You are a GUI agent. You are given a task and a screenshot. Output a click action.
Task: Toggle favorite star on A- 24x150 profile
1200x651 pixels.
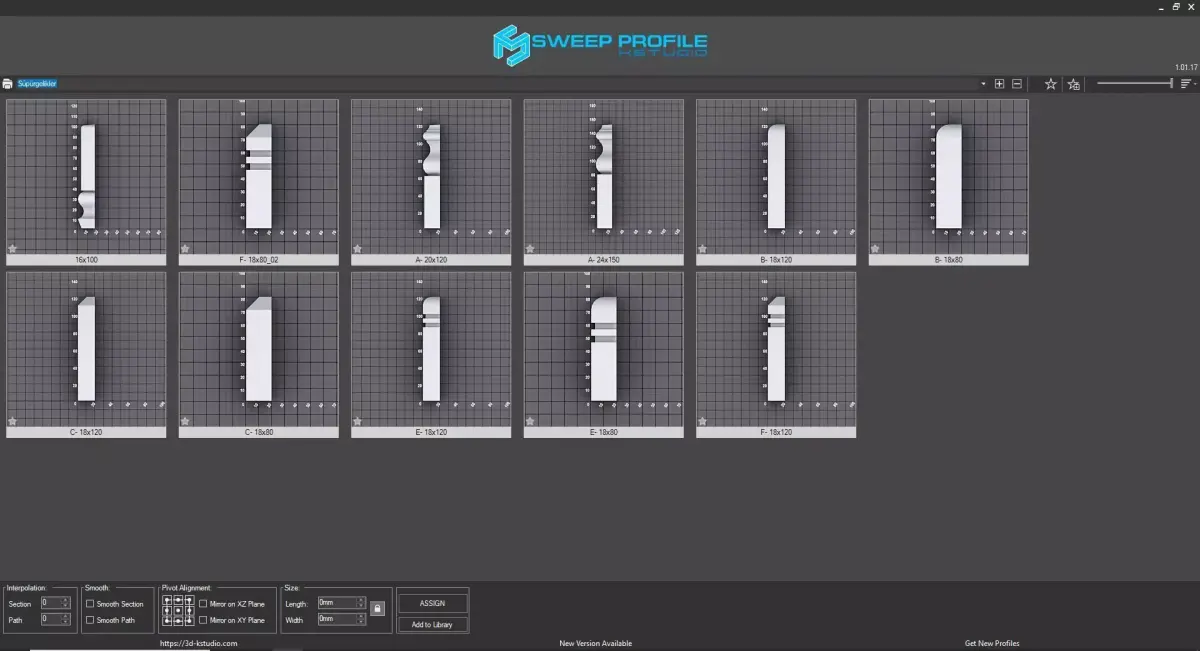(530, 249)
